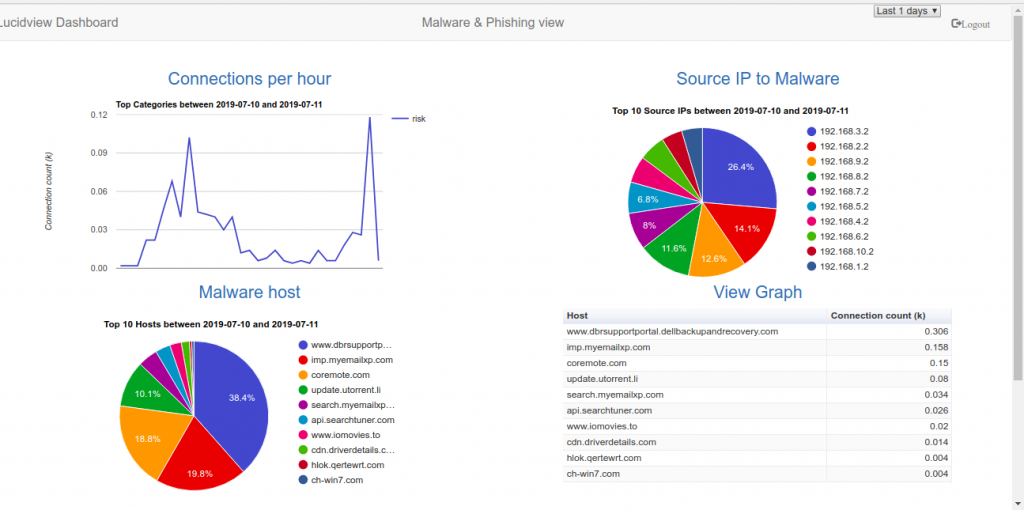1024x510 pixels.
Task: Click the search.myemailxp... legend entry
Action: coord(346,405)
